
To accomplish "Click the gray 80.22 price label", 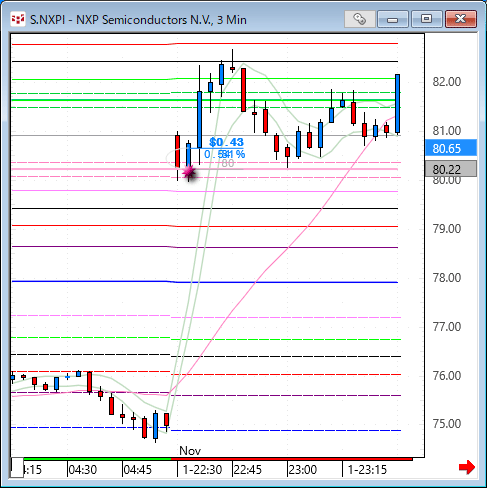I will [x=451, y=169].
